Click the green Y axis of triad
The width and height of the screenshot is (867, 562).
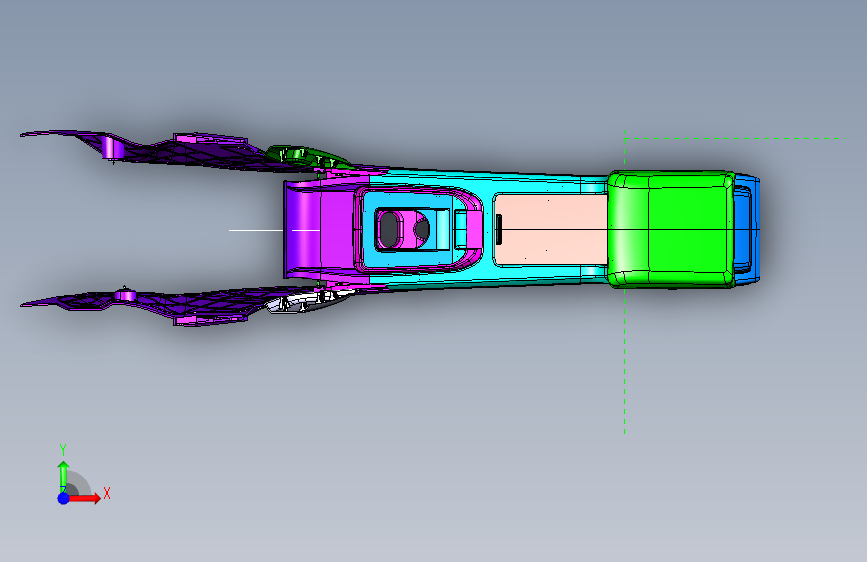[64, 476]
